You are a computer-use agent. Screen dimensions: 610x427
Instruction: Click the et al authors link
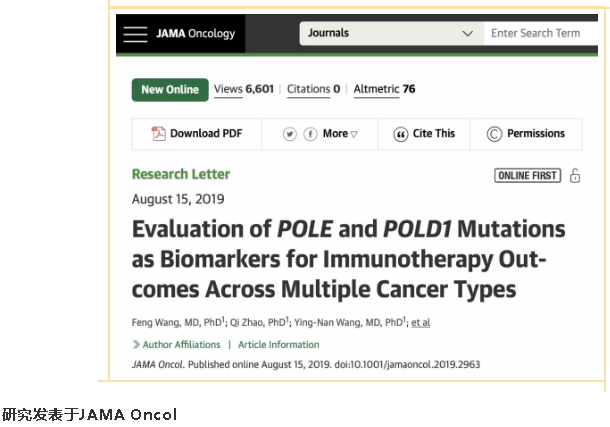click(421, 322)
